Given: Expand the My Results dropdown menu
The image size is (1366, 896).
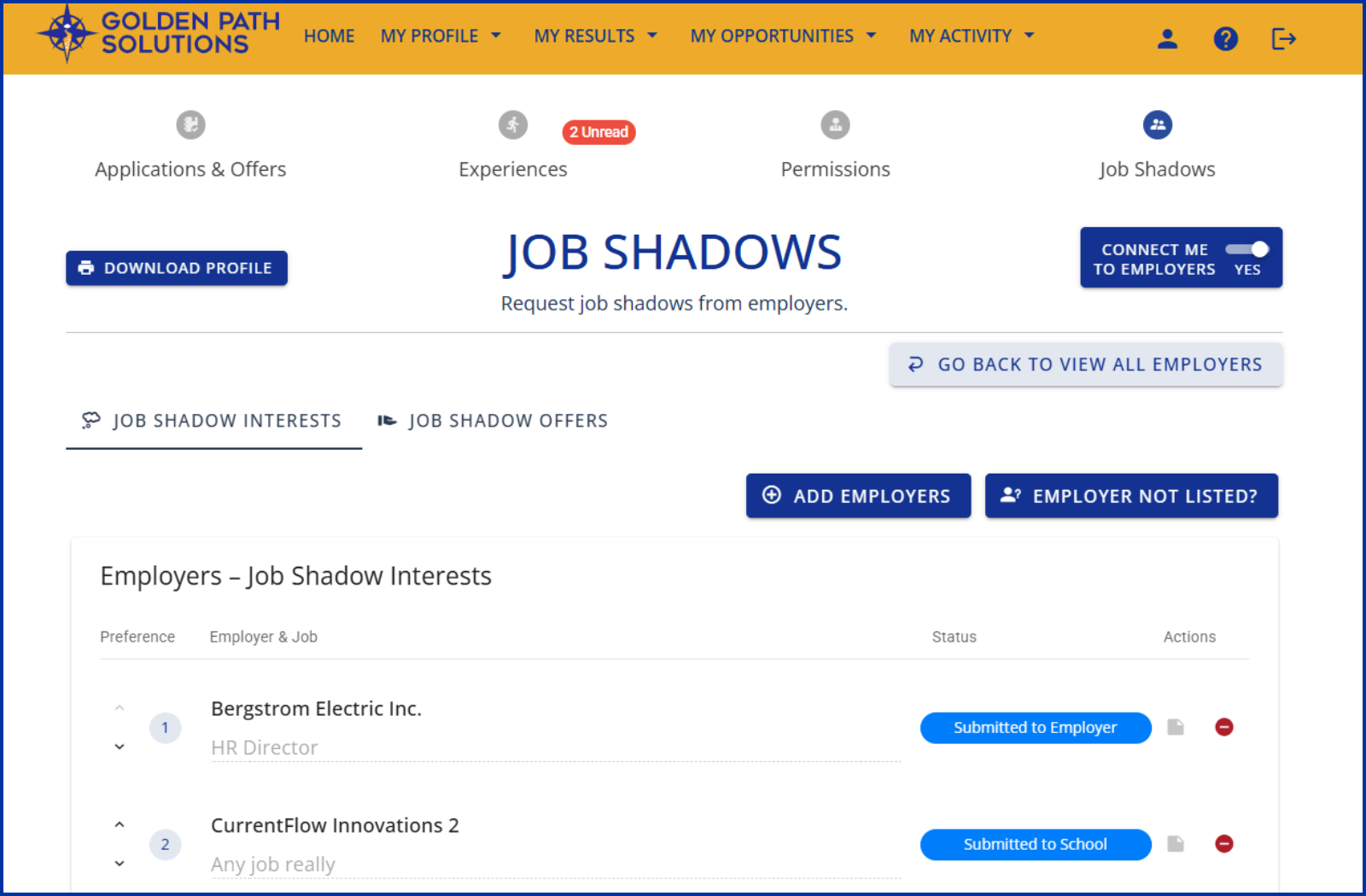Looking at the screenshot, I should (596, 36).
